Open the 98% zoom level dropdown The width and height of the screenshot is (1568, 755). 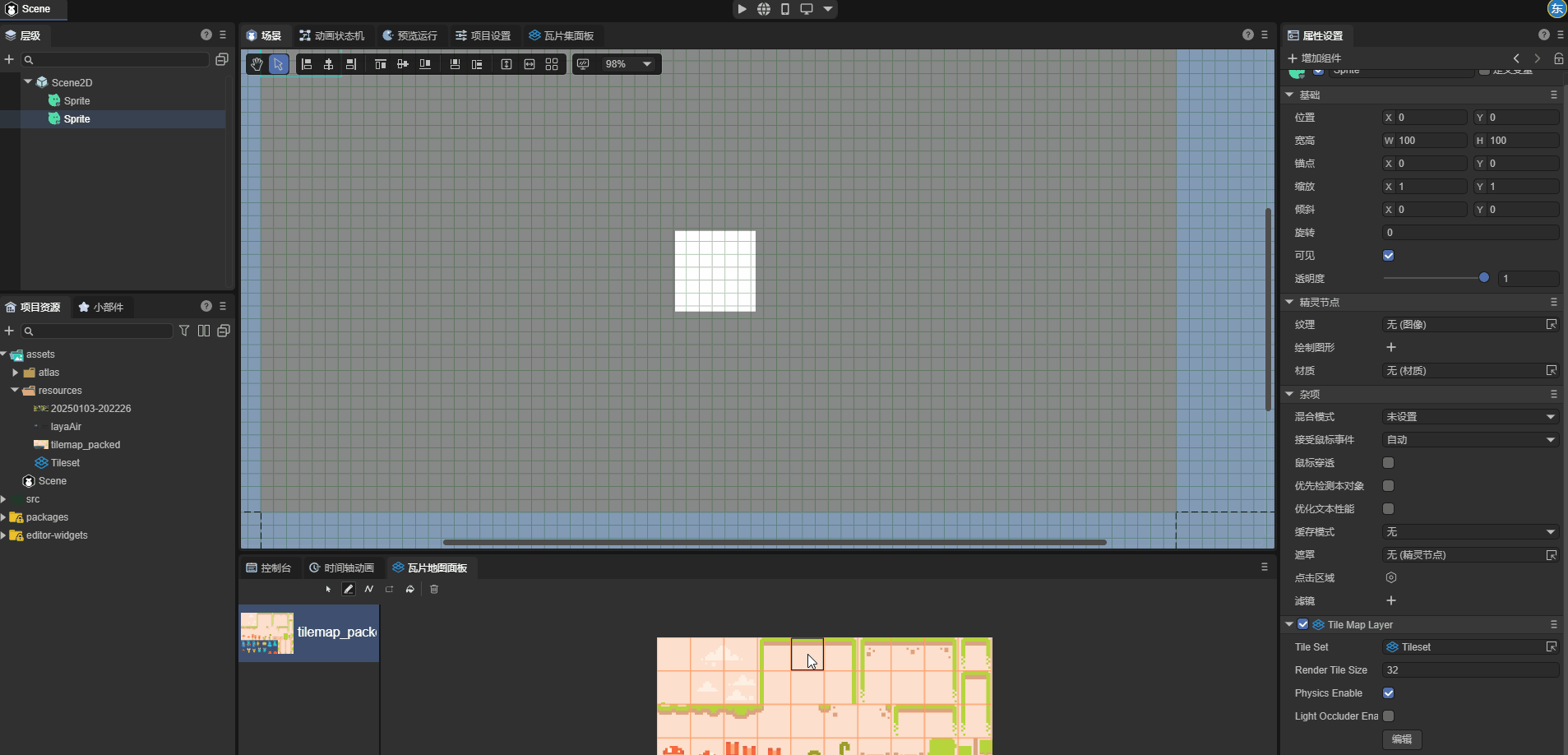point(647,64)
